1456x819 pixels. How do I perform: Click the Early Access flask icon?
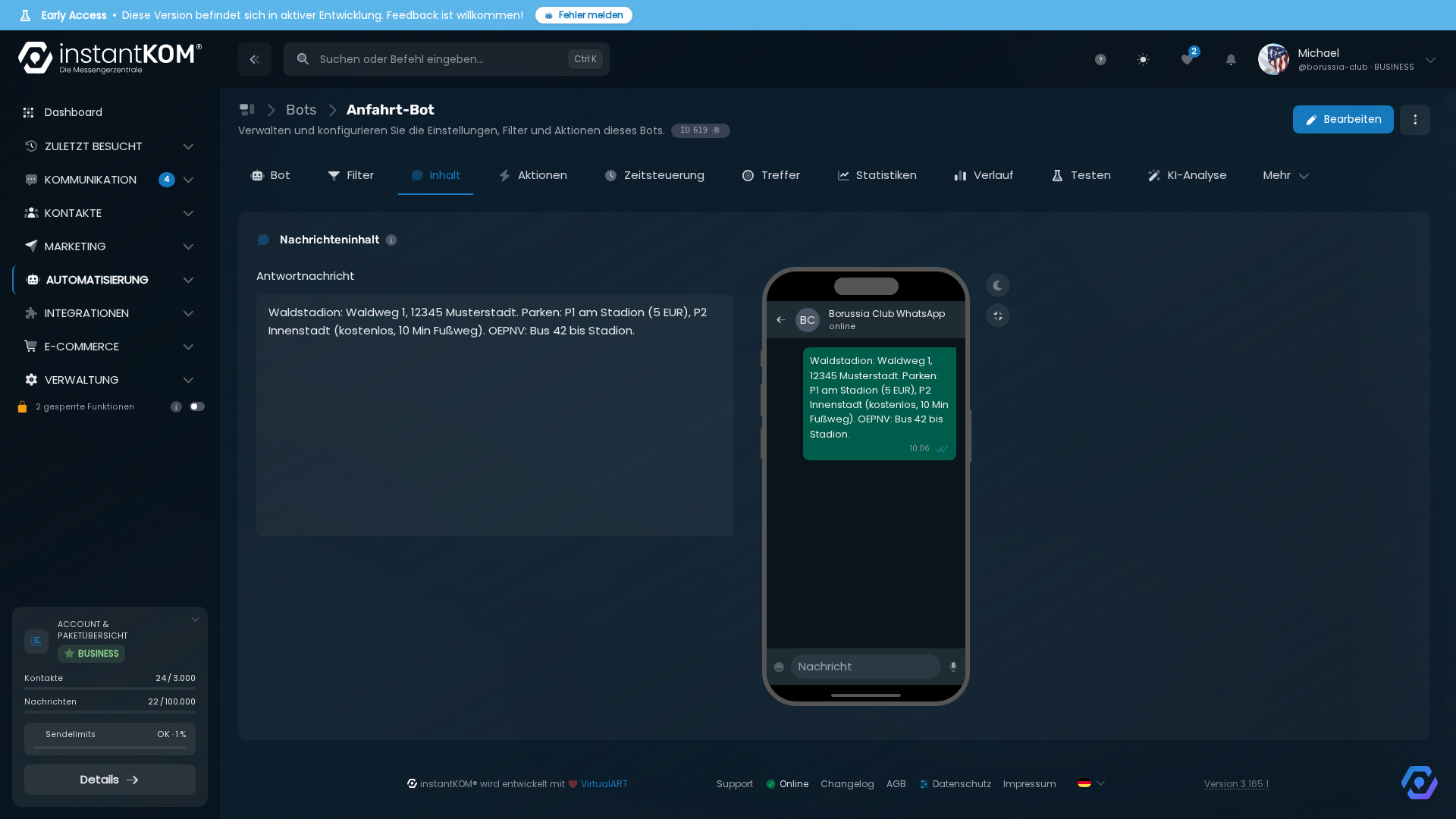25,15
